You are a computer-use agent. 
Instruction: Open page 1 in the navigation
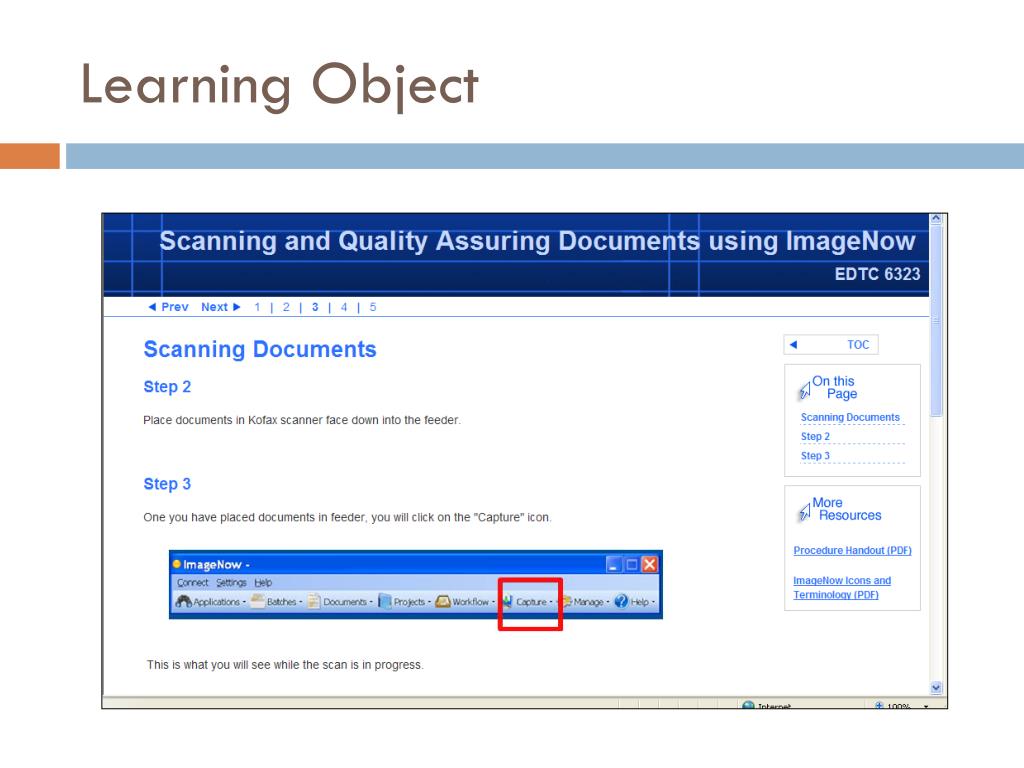point(257,307)
